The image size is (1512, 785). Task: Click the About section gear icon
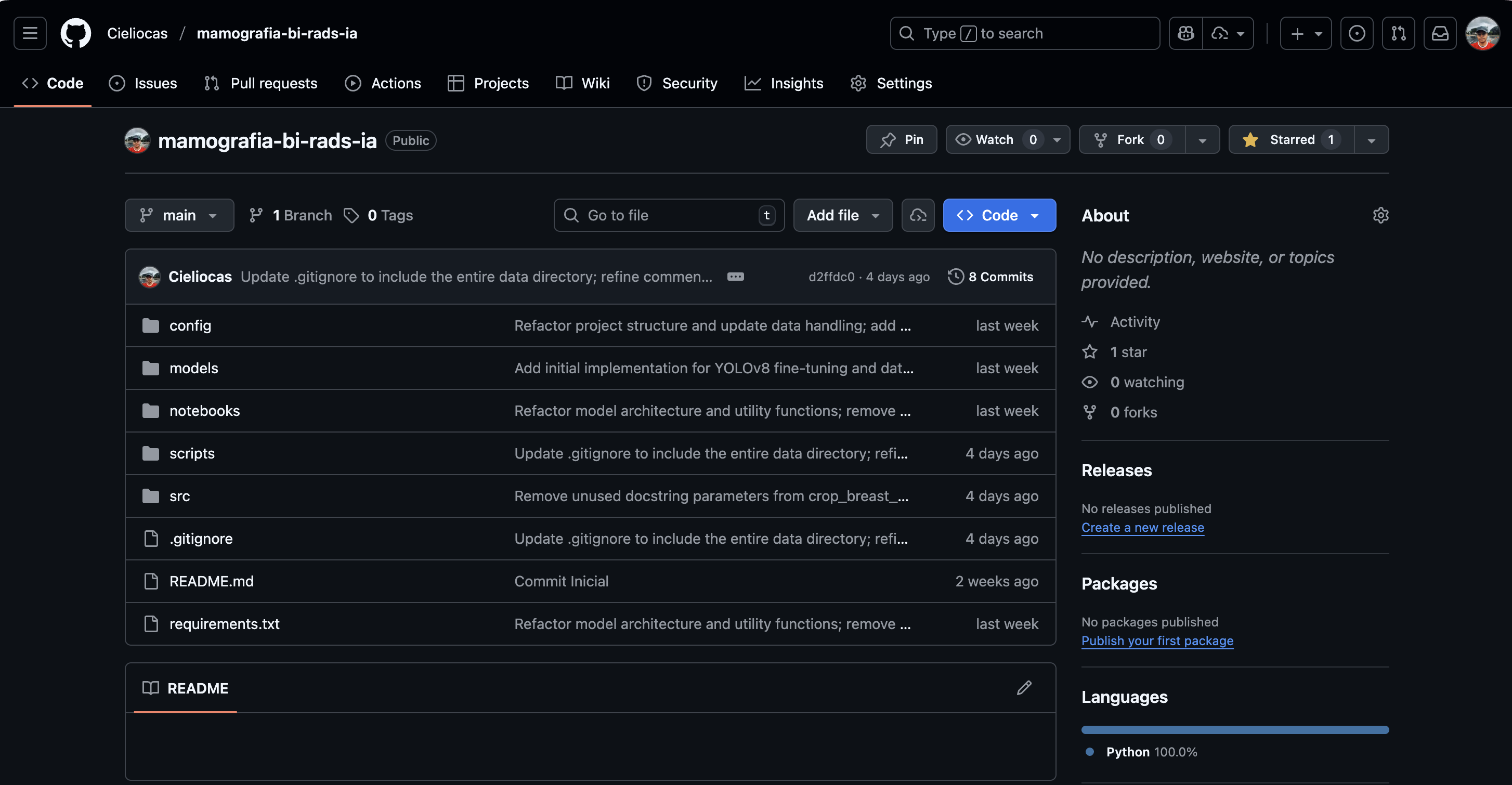[1380, 215]
